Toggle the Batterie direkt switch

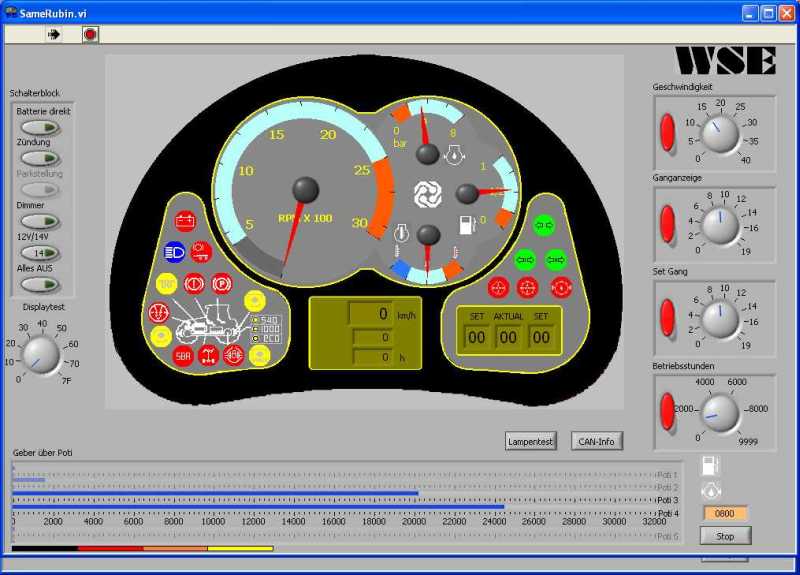click(x=40, y=127)
